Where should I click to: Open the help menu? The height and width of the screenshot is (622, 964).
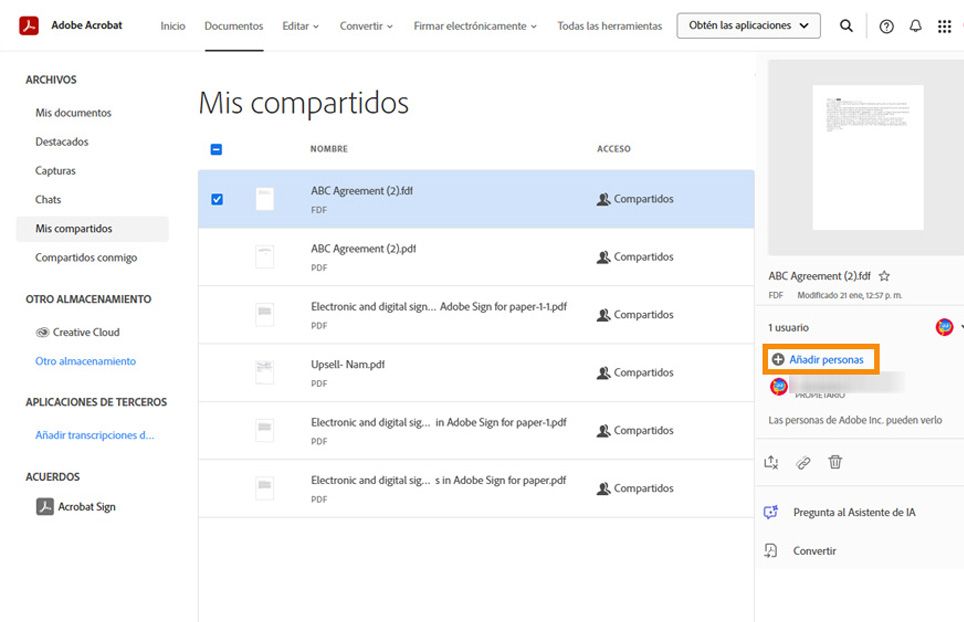(x=886, y=25)
